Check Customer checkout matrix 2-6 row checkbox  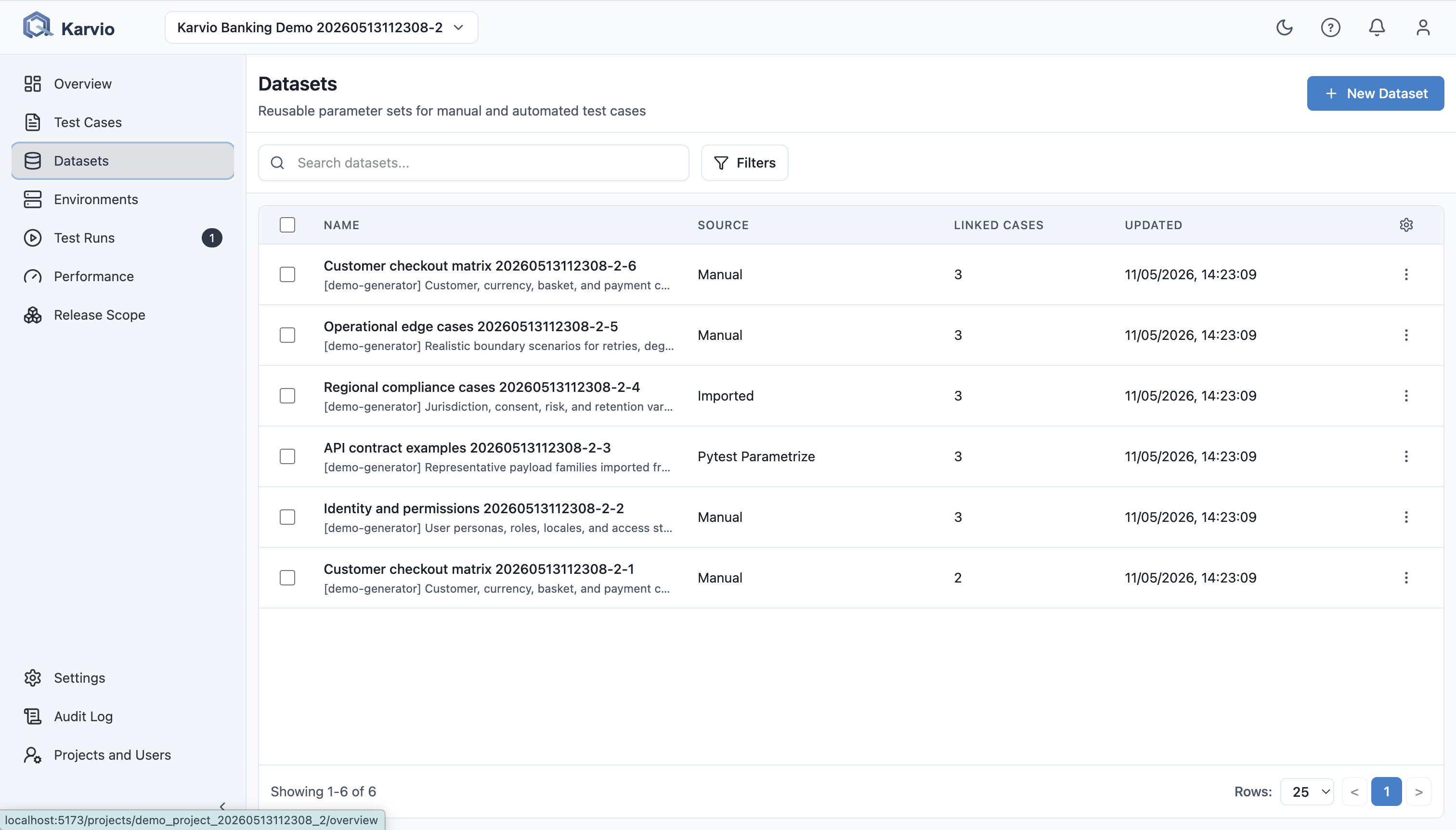[x=287, y=274]
